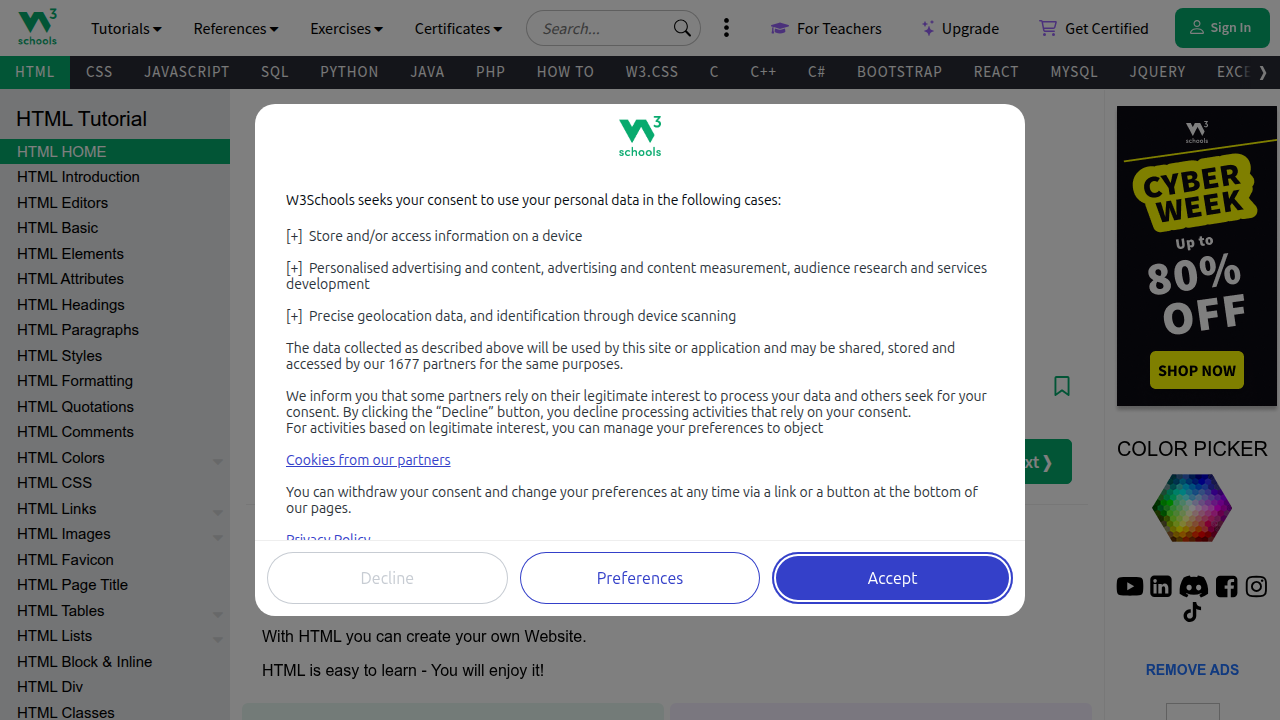Screen dimensions: 1280x720
Task: Switch to the JAVASCRIPT tab
Action: click(186, 71)
